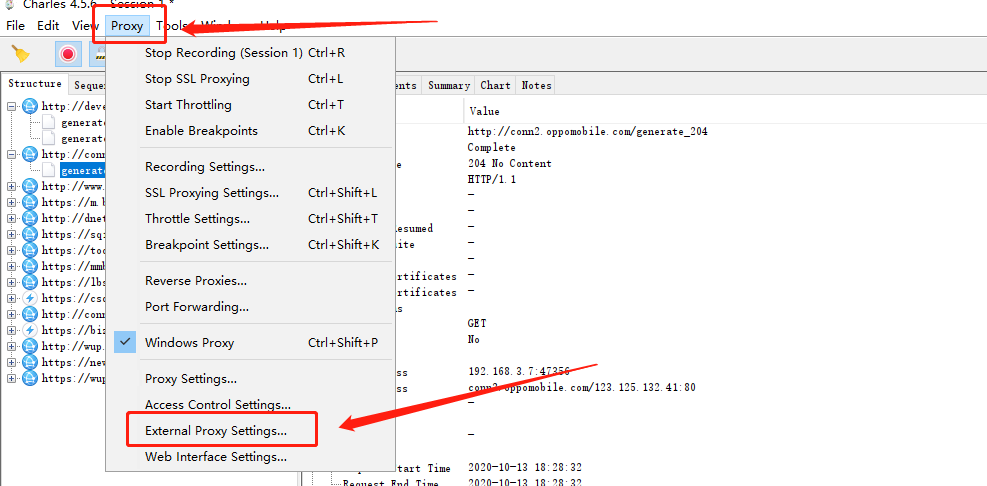Expand the collapsed http://conn host node

click(x=11, y=314)
